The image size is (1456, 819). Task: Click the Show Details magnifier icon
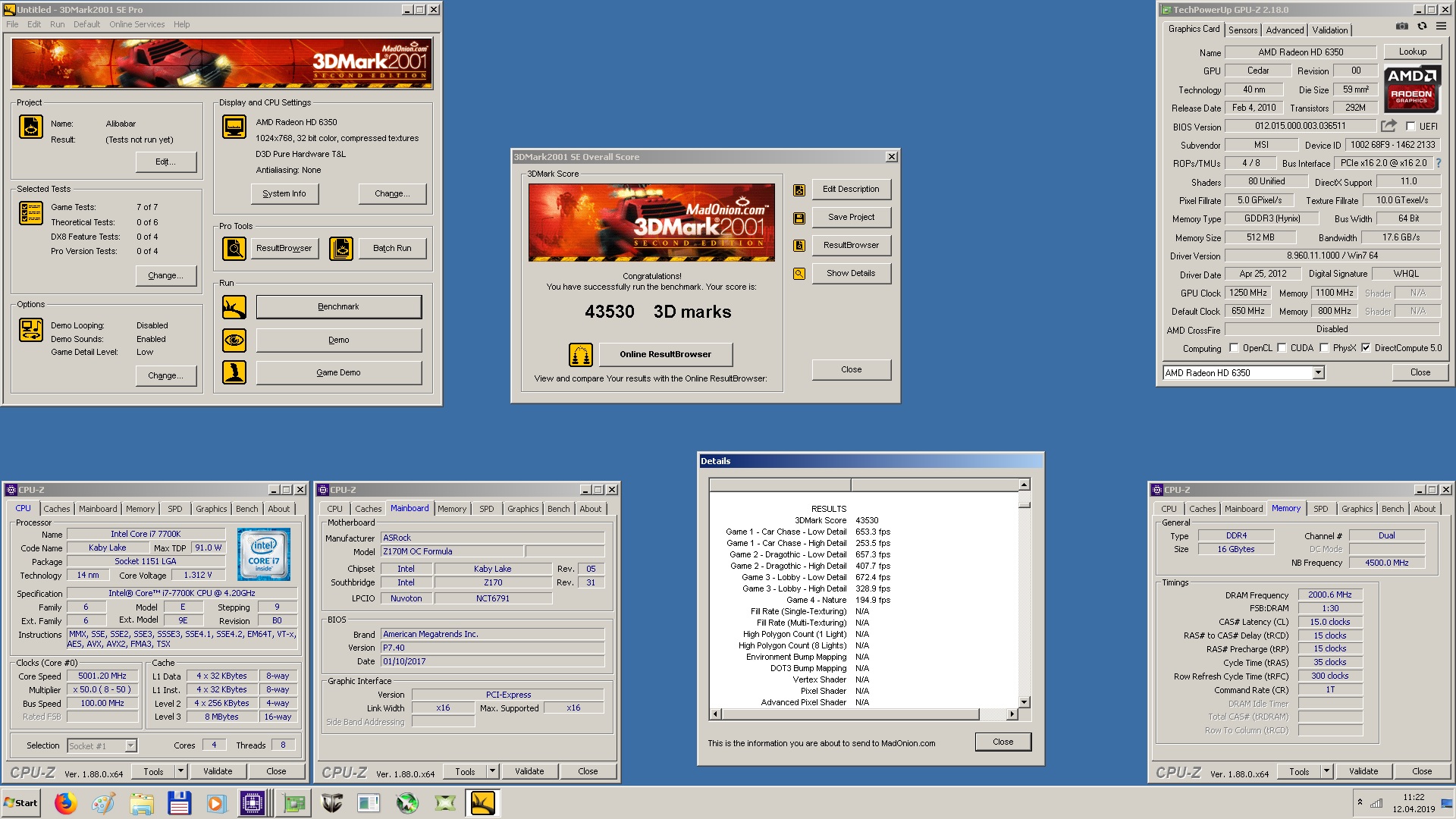click(799, 274)
